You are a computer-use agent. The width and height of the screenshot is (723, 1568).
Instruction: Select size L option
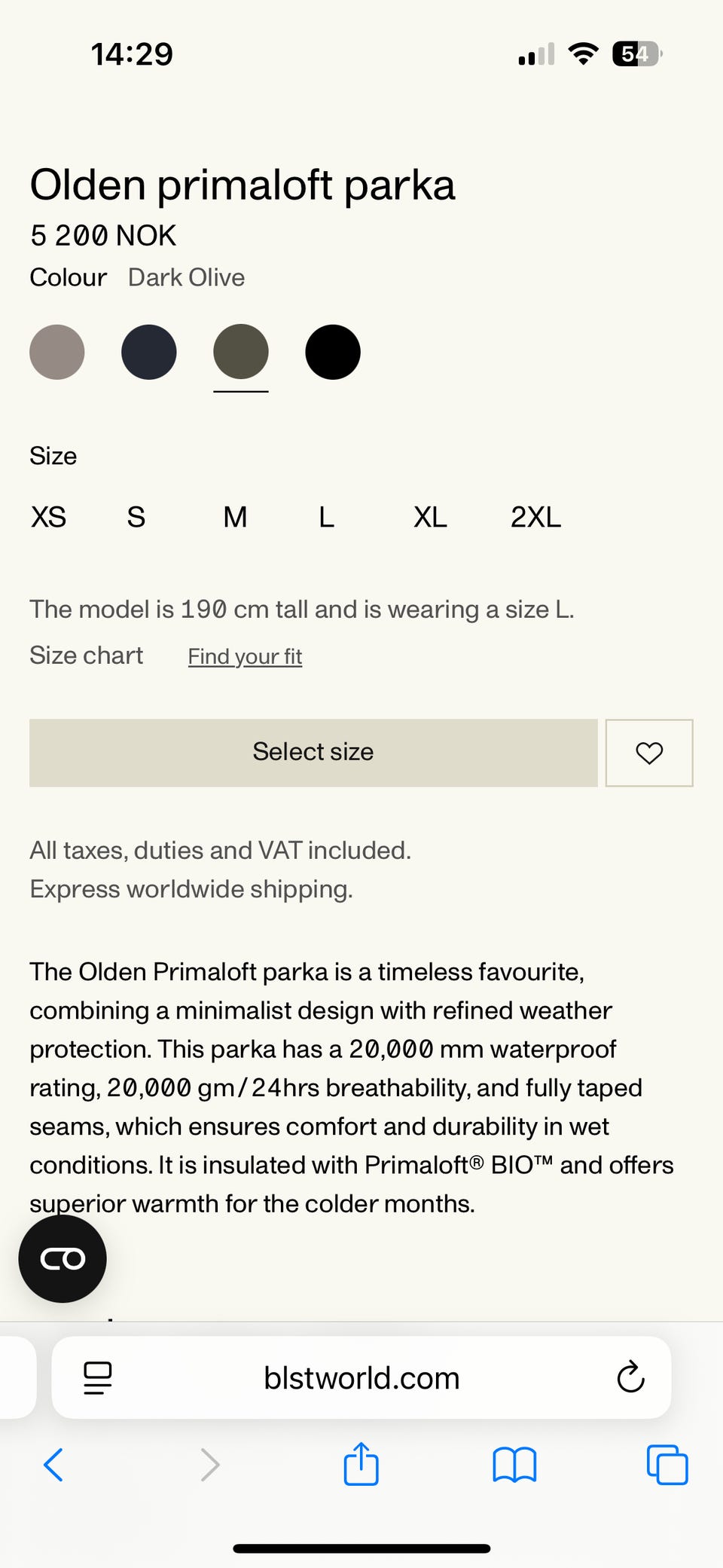[x=326, y=517]
